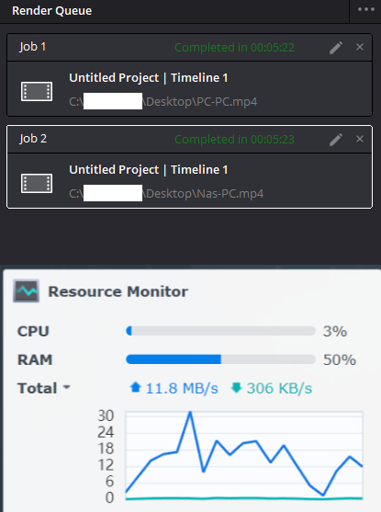The image size is (381, 512).
Task: Remove Job 2 using X icon
Action: [x=360, y=139]
